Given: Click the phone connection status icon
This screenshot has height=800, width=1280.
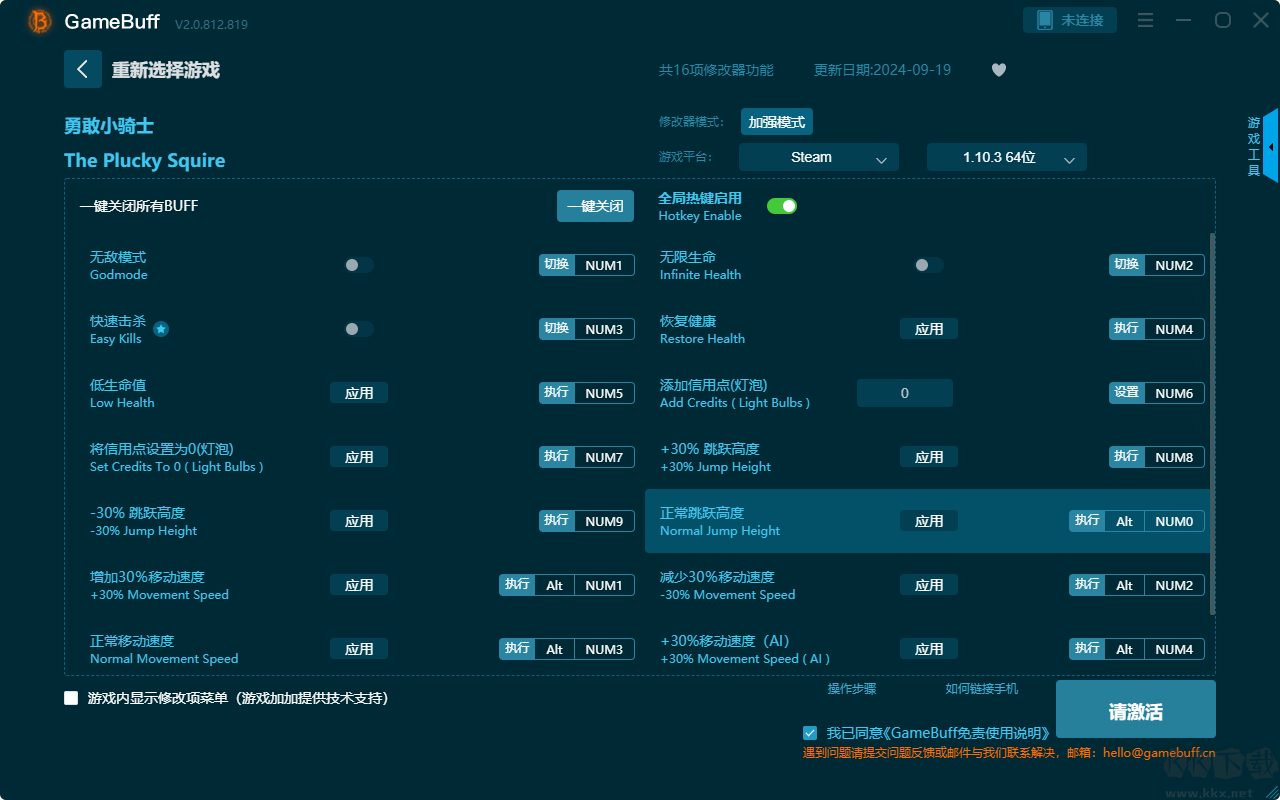Looking at the screenshot, I should point(1045,20).
